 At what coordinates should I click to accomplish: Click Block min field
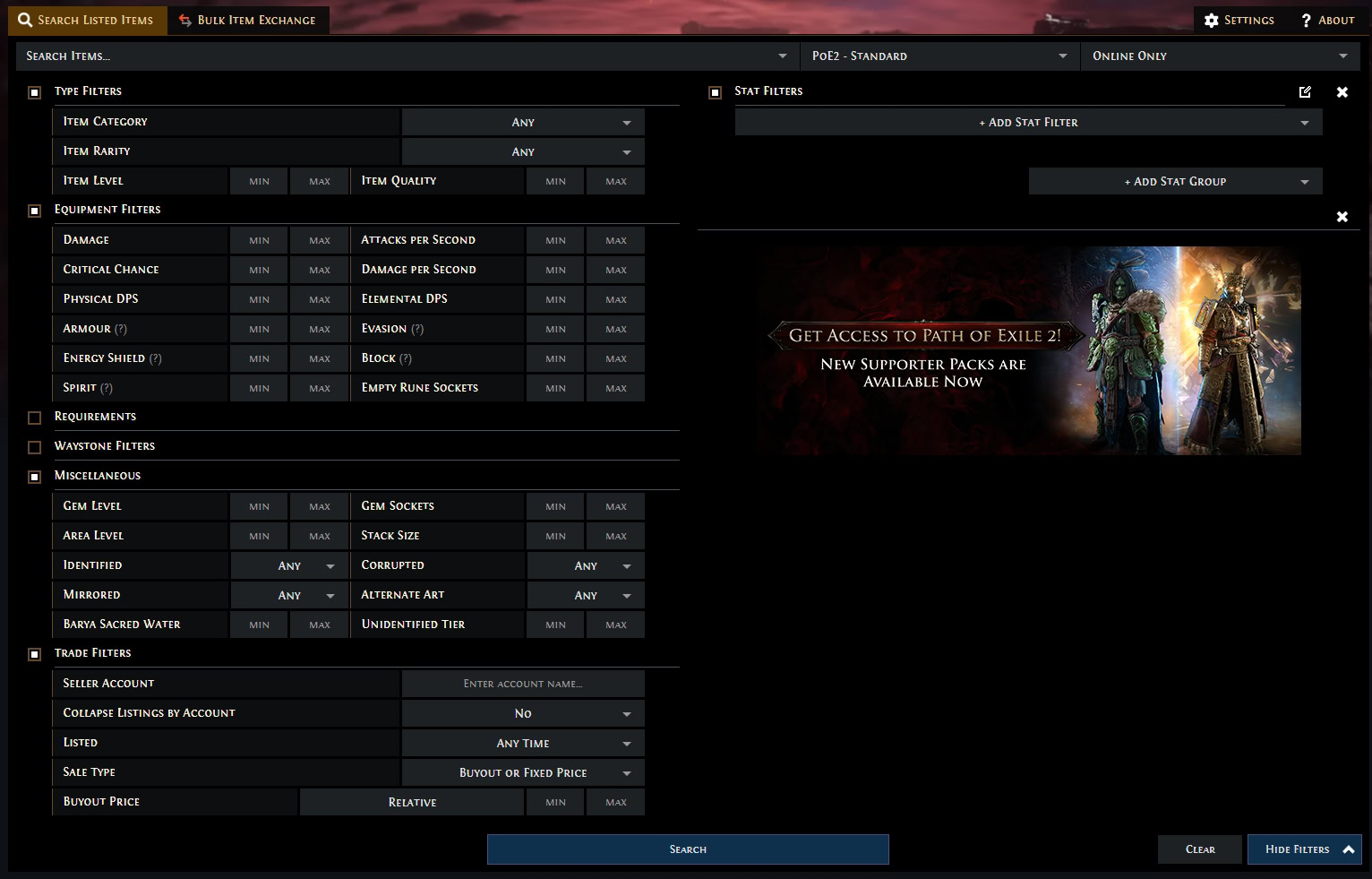(555, 358)
